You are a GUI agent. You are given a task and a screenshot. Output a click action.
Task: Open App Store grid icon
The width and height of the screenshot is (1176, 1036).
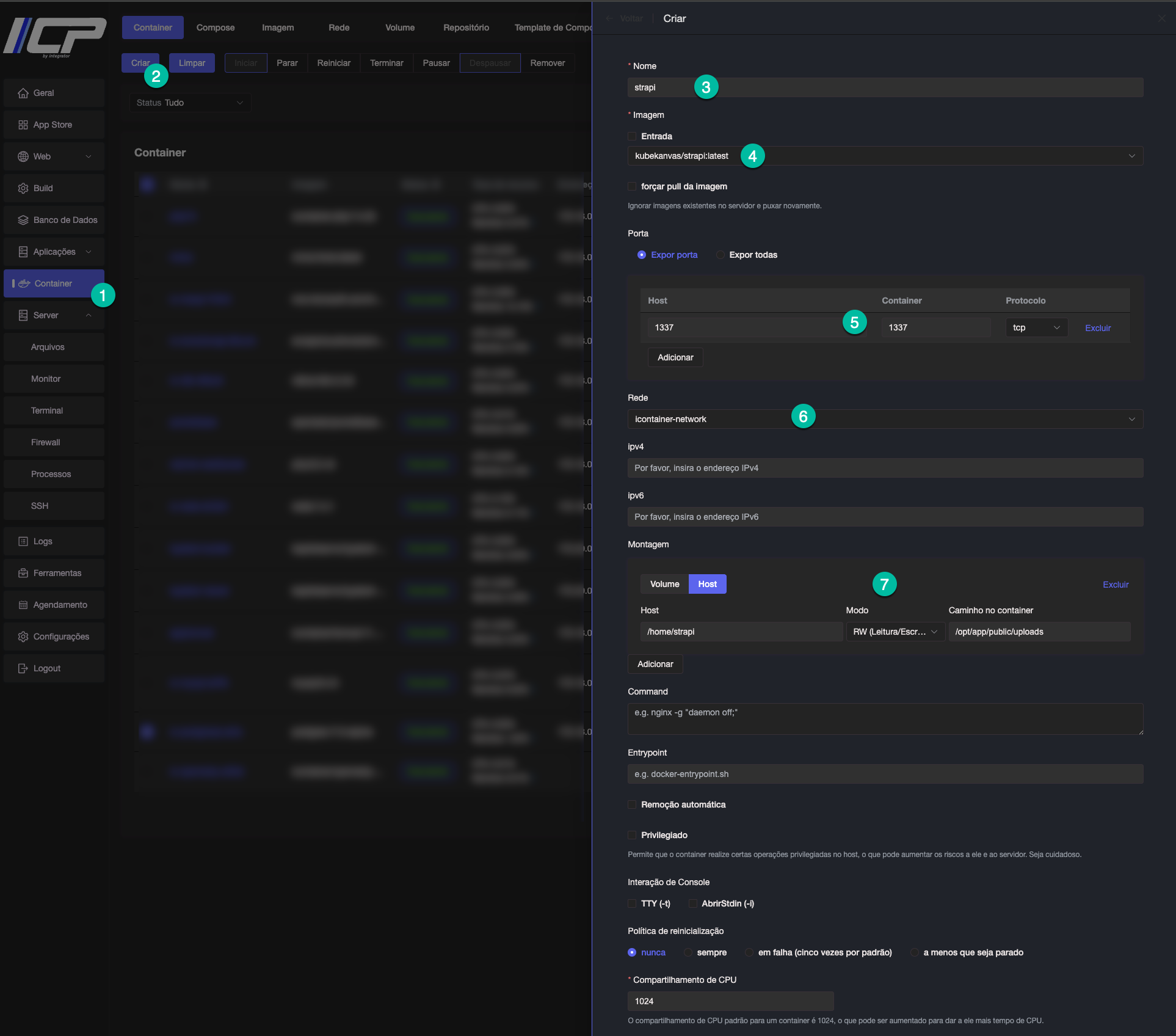(x=23, y=125)
